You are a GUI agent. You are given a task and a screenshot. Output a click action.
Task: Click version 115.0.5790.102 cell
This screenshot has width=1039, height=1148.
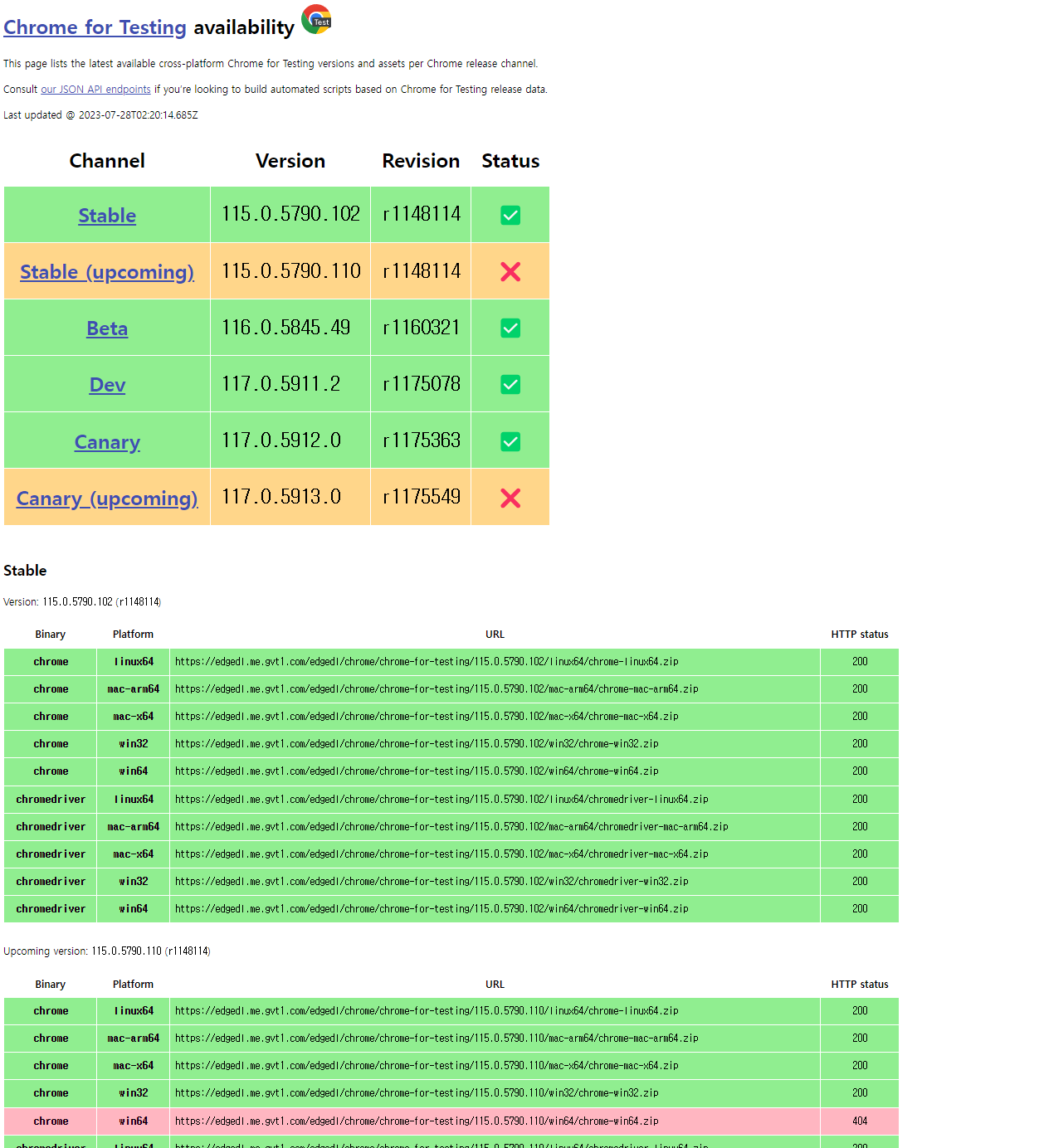(290, 214)
